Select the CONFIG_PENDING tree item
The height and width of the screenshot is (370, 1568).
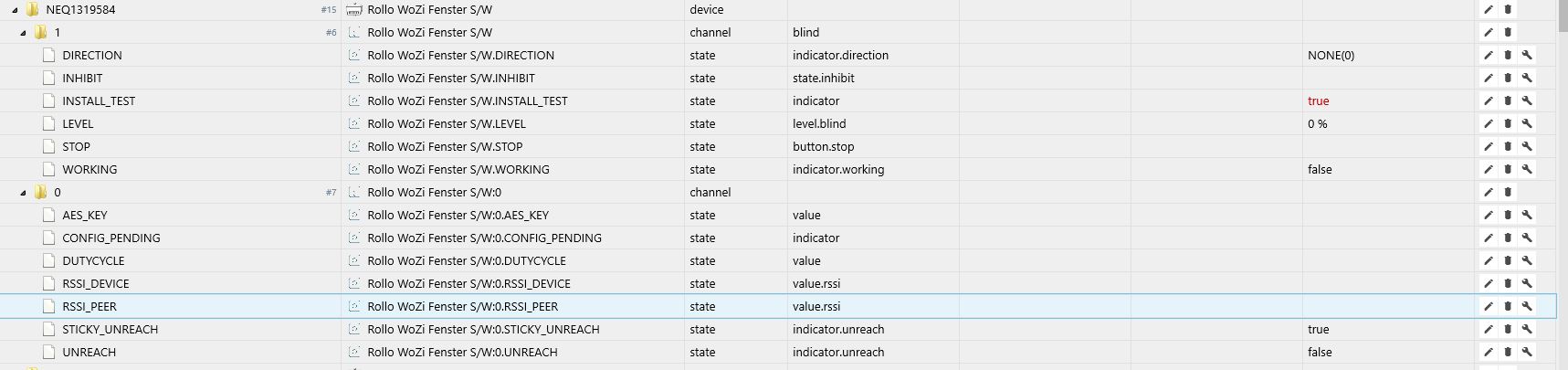point(110,238)
